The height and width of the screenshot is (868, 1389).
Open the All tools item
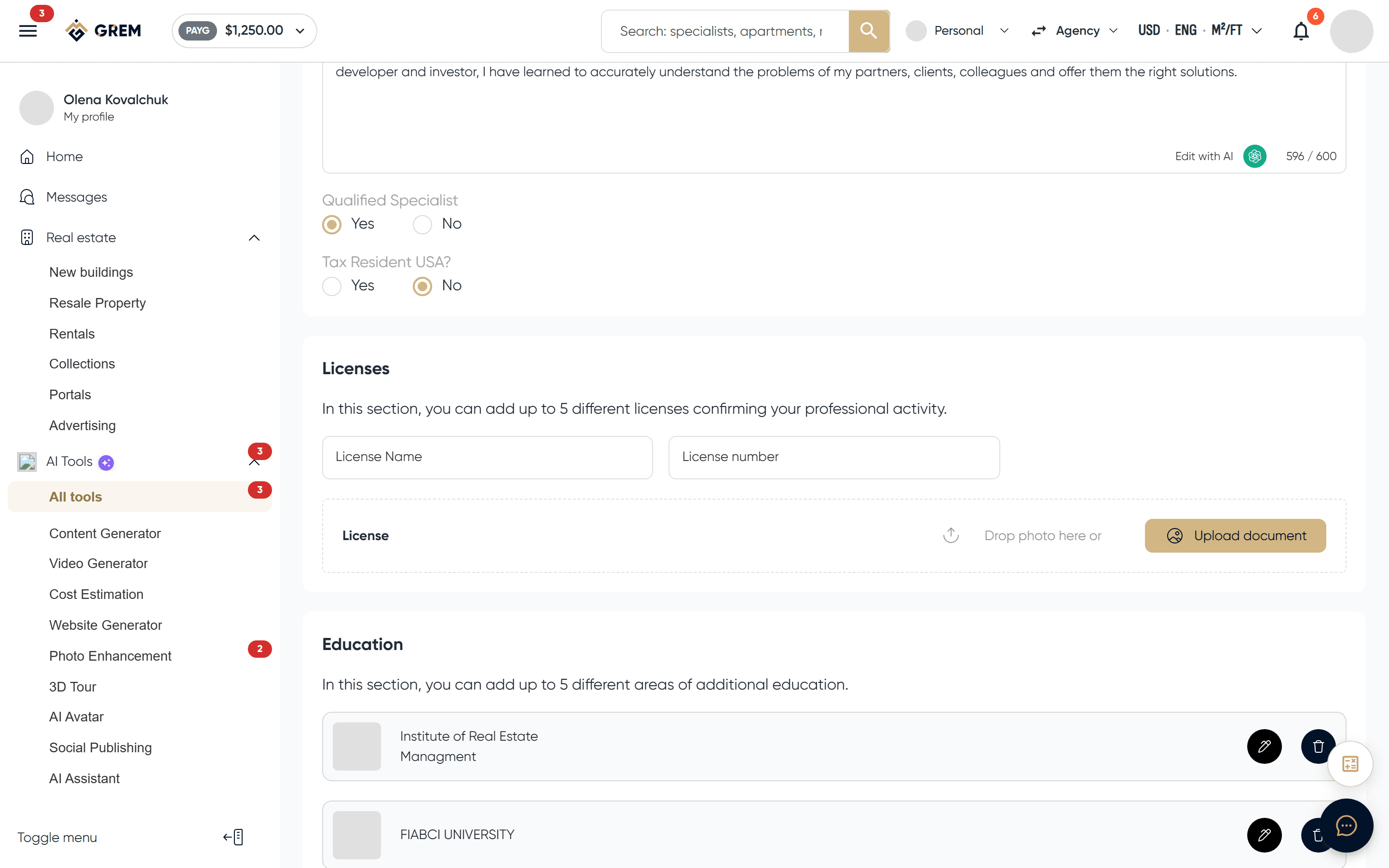139,497
